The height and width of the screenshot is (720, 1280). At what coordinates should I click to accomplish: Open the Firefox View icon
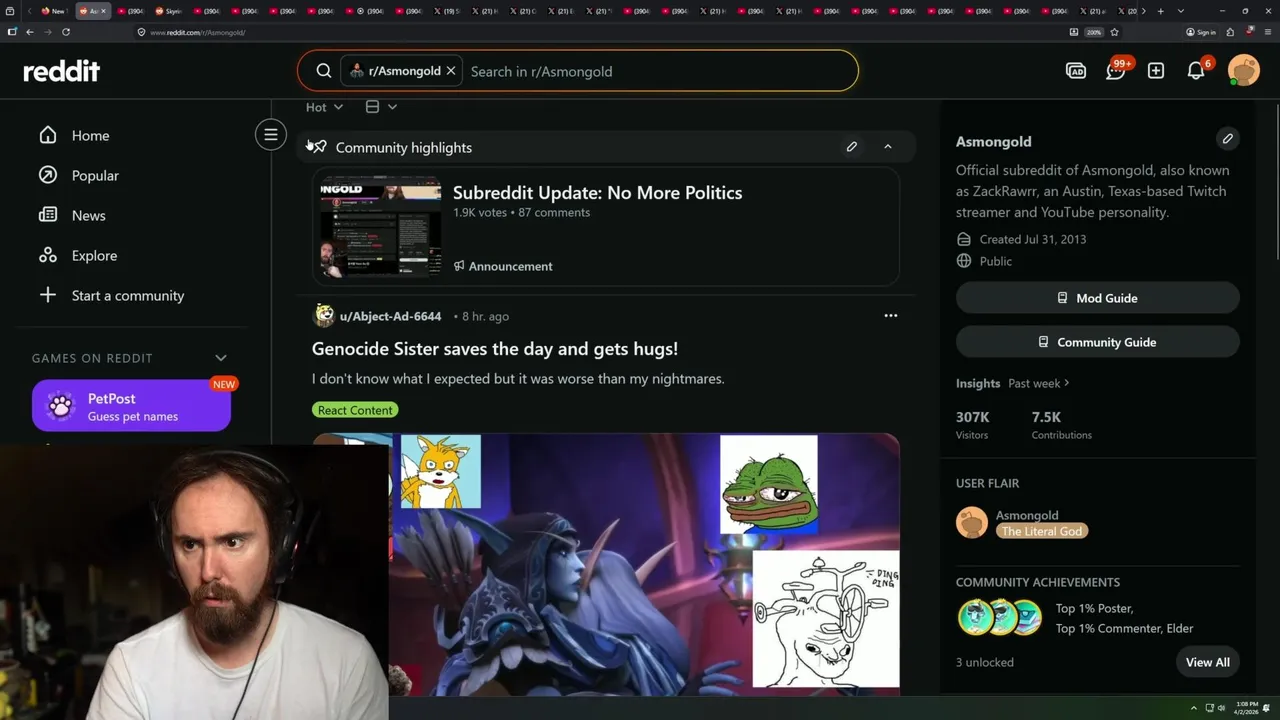(x=10, y=11)
